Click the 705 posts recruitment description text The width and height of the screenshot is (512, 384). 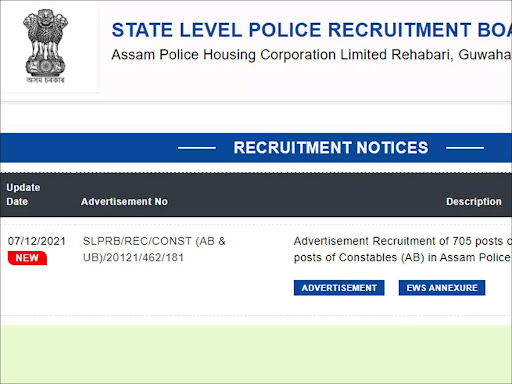403,241
